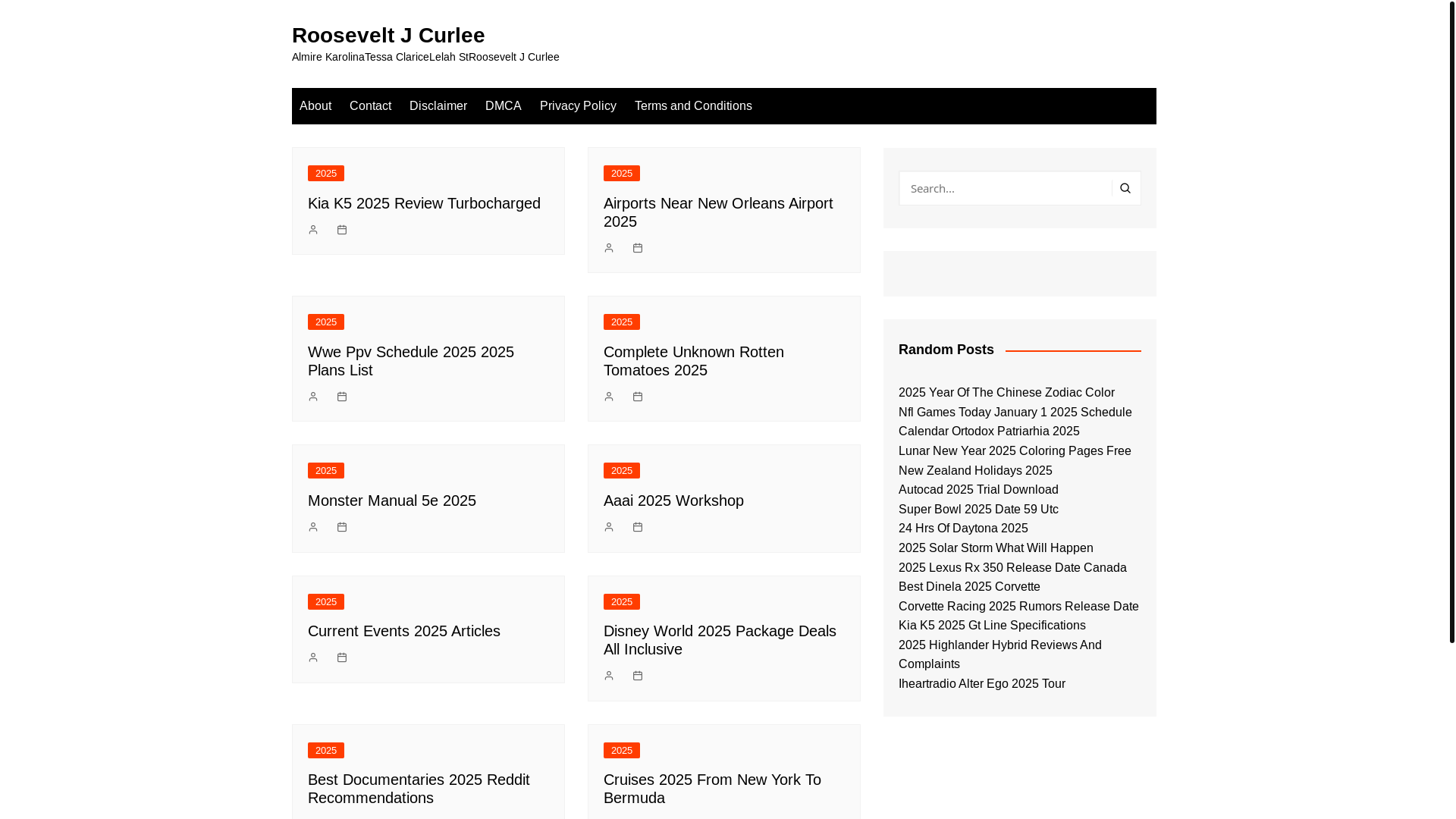The width and height of the screenshot is (1456, 819).
Task: Open Current Events 2025 Articles post
Action: [x=404, y=631]
